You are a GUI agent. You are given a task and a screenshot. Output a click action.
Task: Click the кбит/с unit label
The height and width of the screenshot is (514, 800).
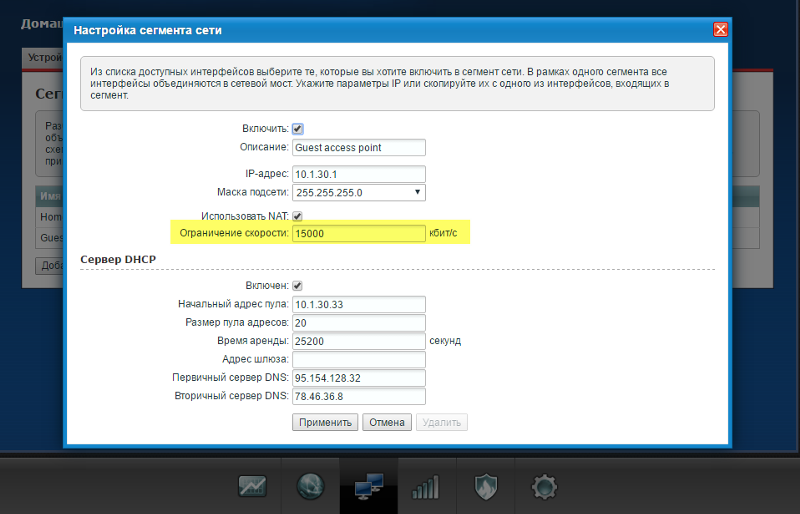[x=443, y=233]
